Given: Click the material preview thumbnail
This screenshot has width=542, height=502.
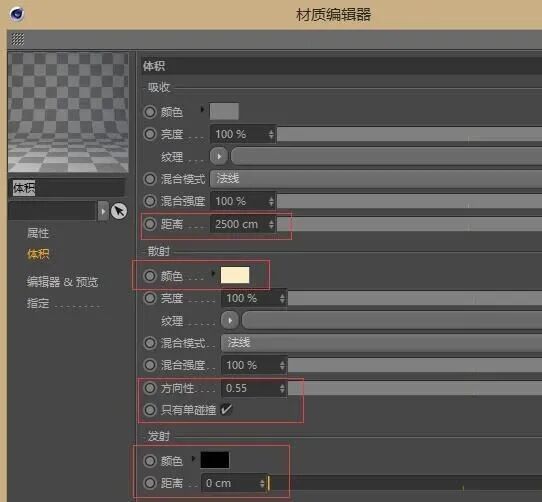Looking at the screenshot, I should [x=68, y=113].
